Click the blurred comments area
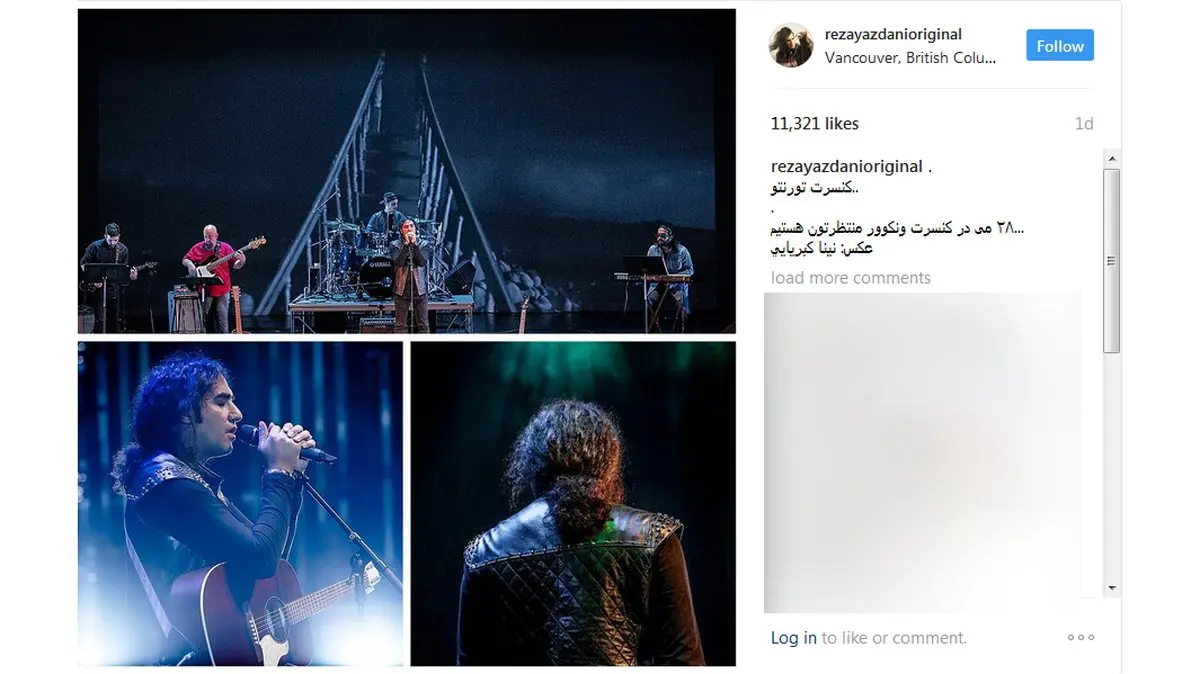This screenshot has width=1200, height=674. pos(923,452)
